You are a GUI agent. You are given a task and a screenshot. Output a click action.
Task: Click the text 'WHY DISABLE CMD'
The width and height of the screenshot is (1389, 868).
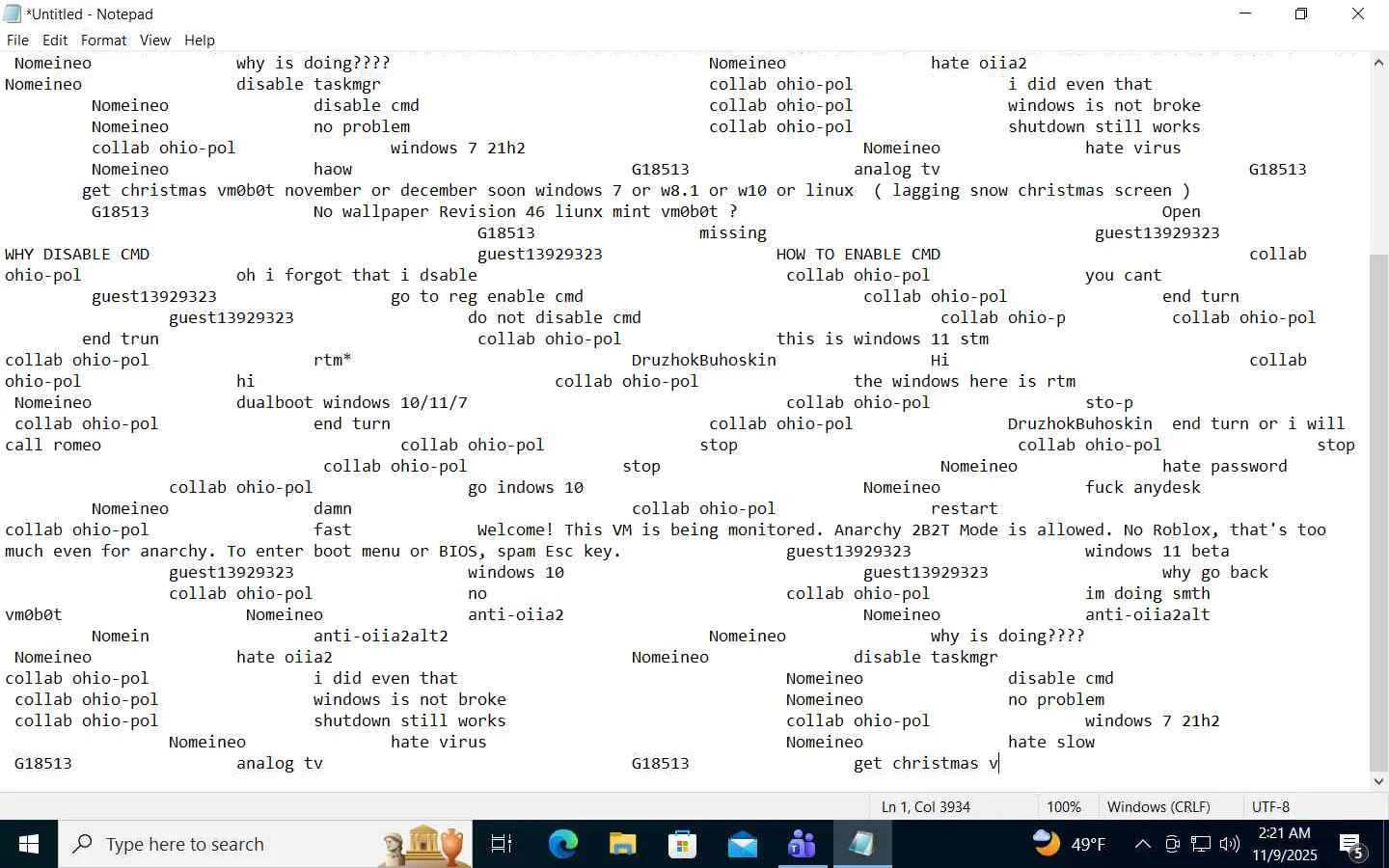coord(77,255)
